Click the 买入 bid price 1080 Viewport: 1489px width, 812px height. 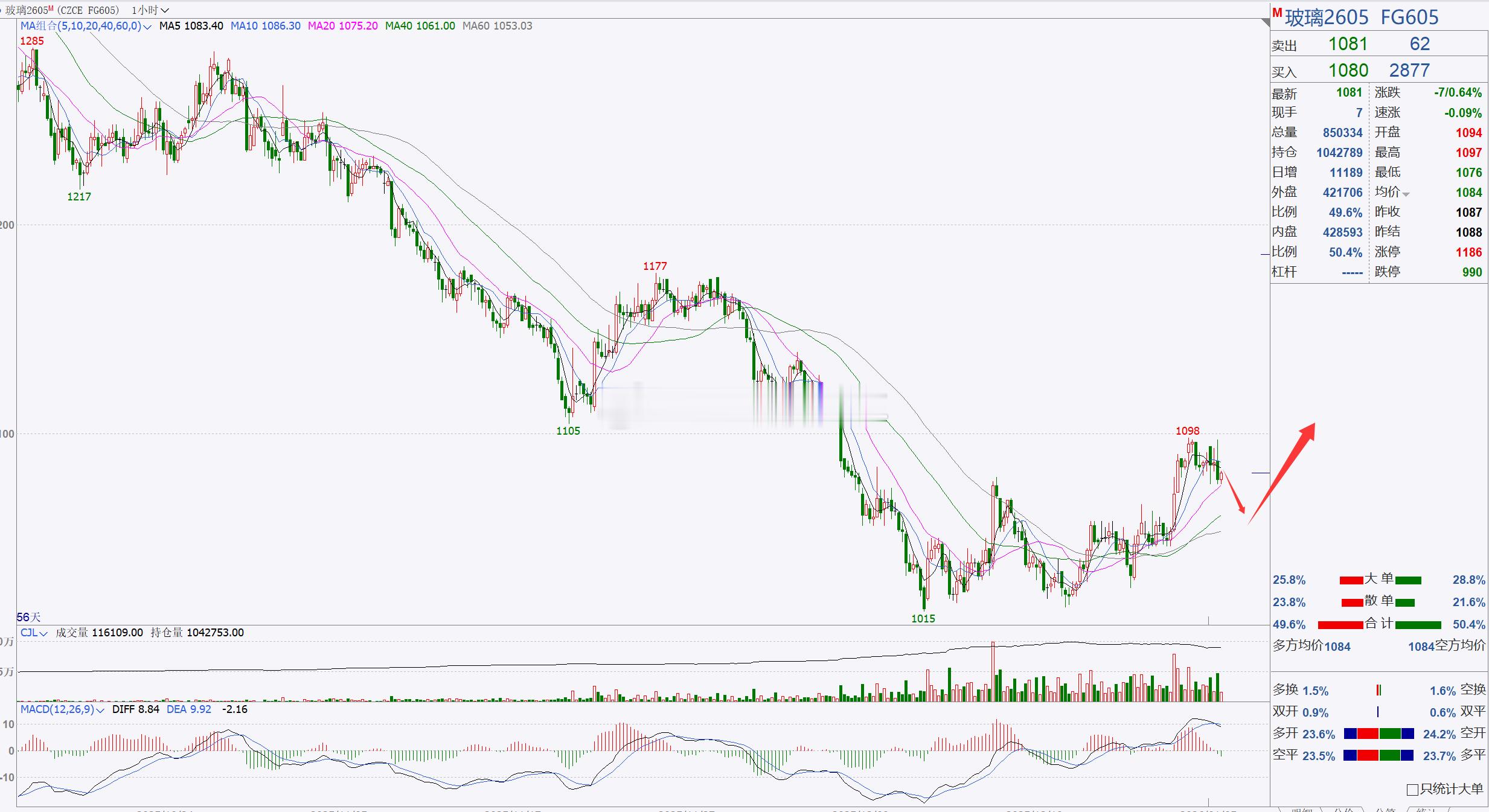tap(1348, 71)
